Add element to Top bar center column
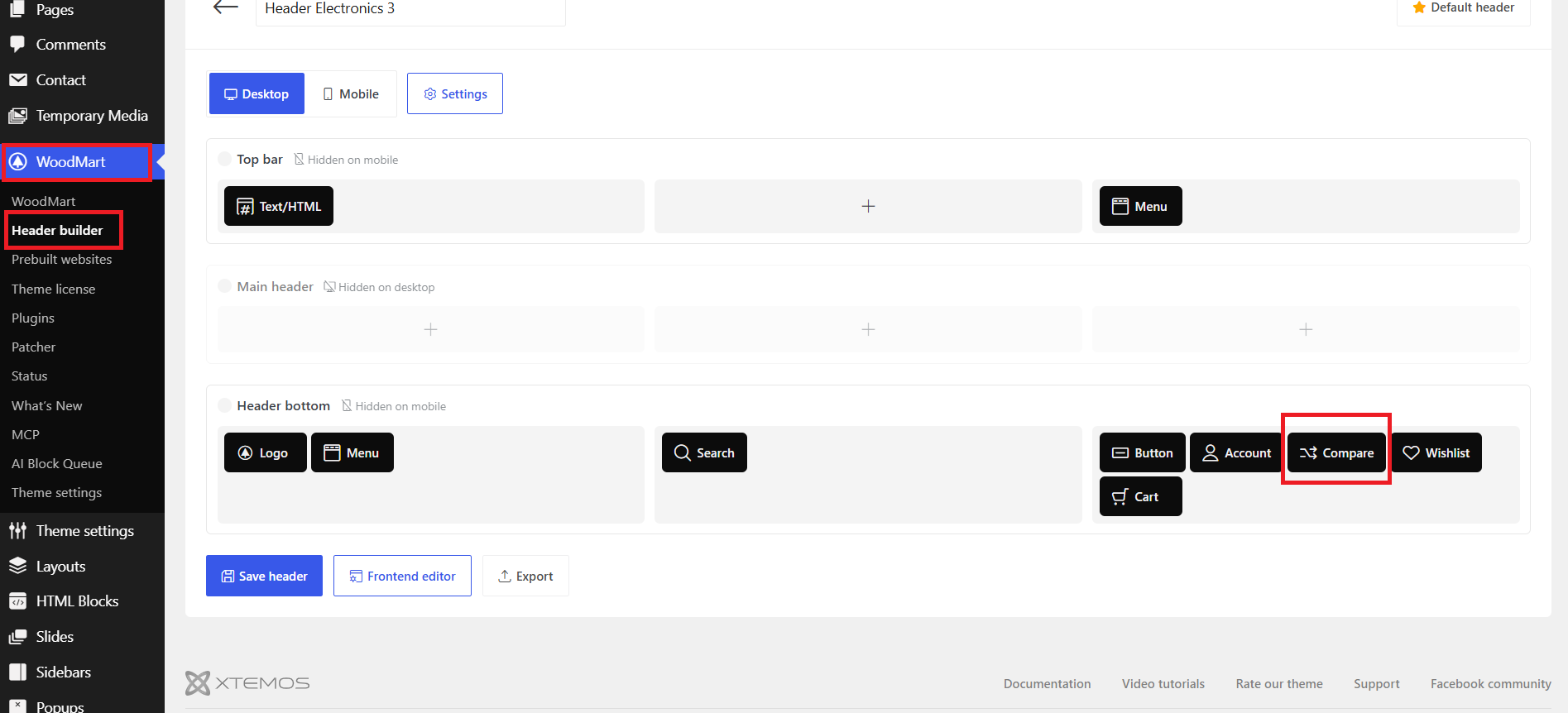This screenshot has width=1568, height=713. click(x=868, y=206)
